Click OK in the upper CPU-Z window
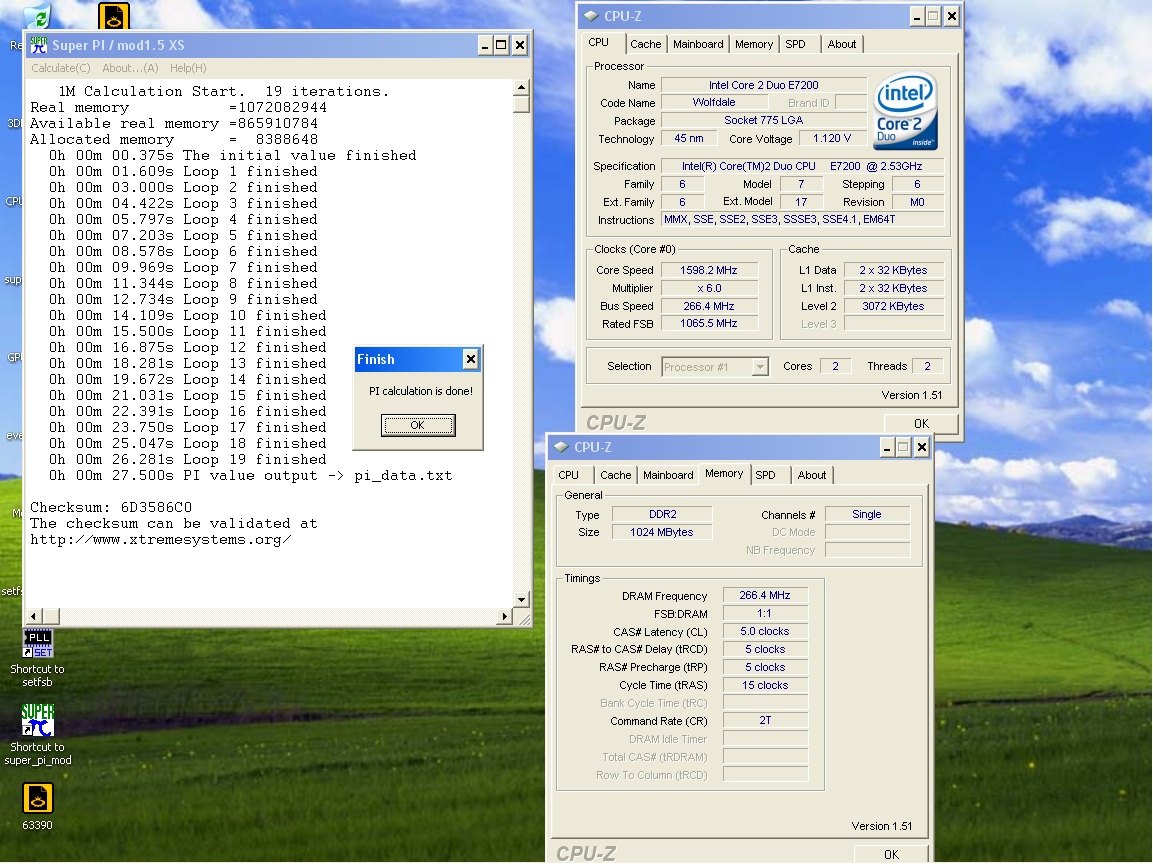Screen dimensions: 1153x864 pos(921,424)
